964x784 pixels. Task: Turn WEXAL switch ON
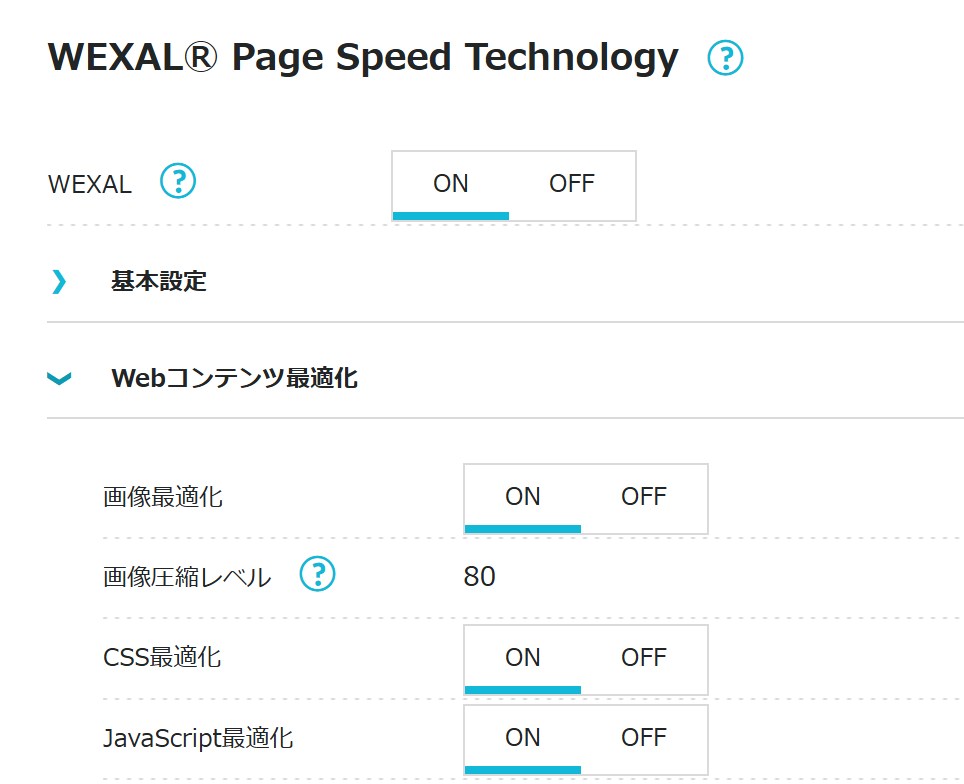pos(451,184)
